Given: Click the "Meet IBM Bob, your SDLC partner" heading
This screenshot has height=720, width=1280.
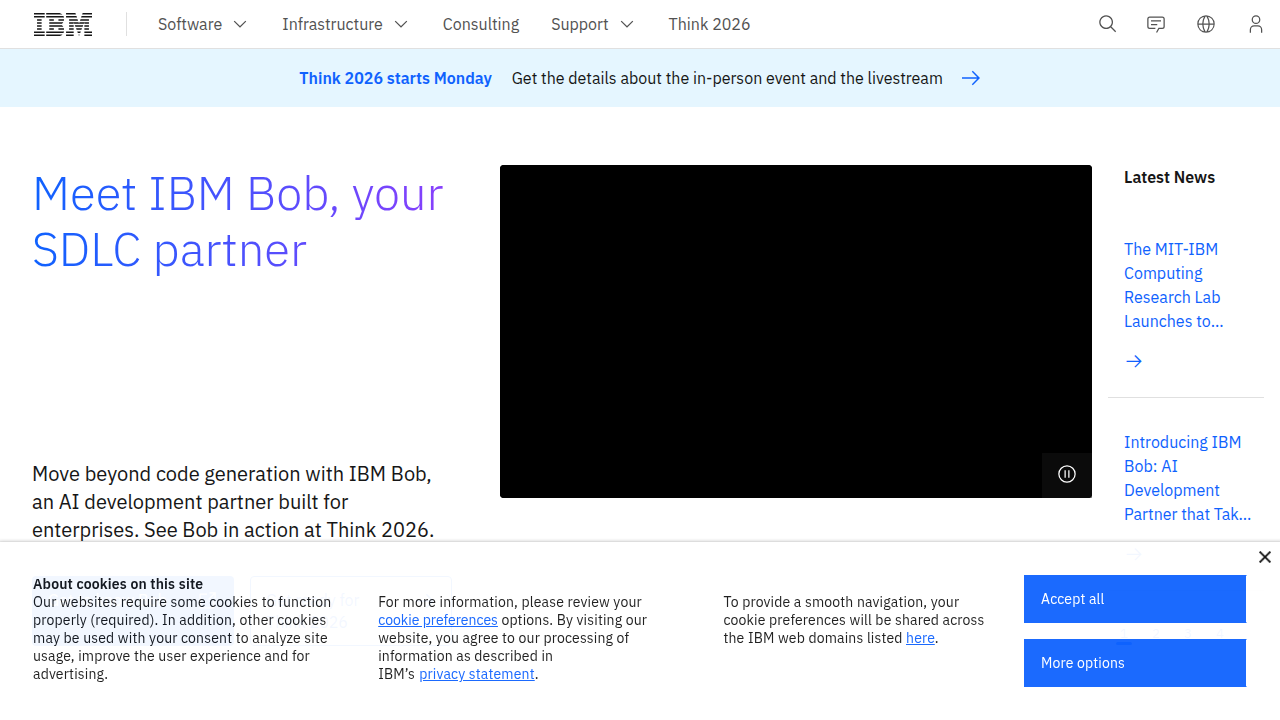Looking at the screenshot, I should pos(238,222).
